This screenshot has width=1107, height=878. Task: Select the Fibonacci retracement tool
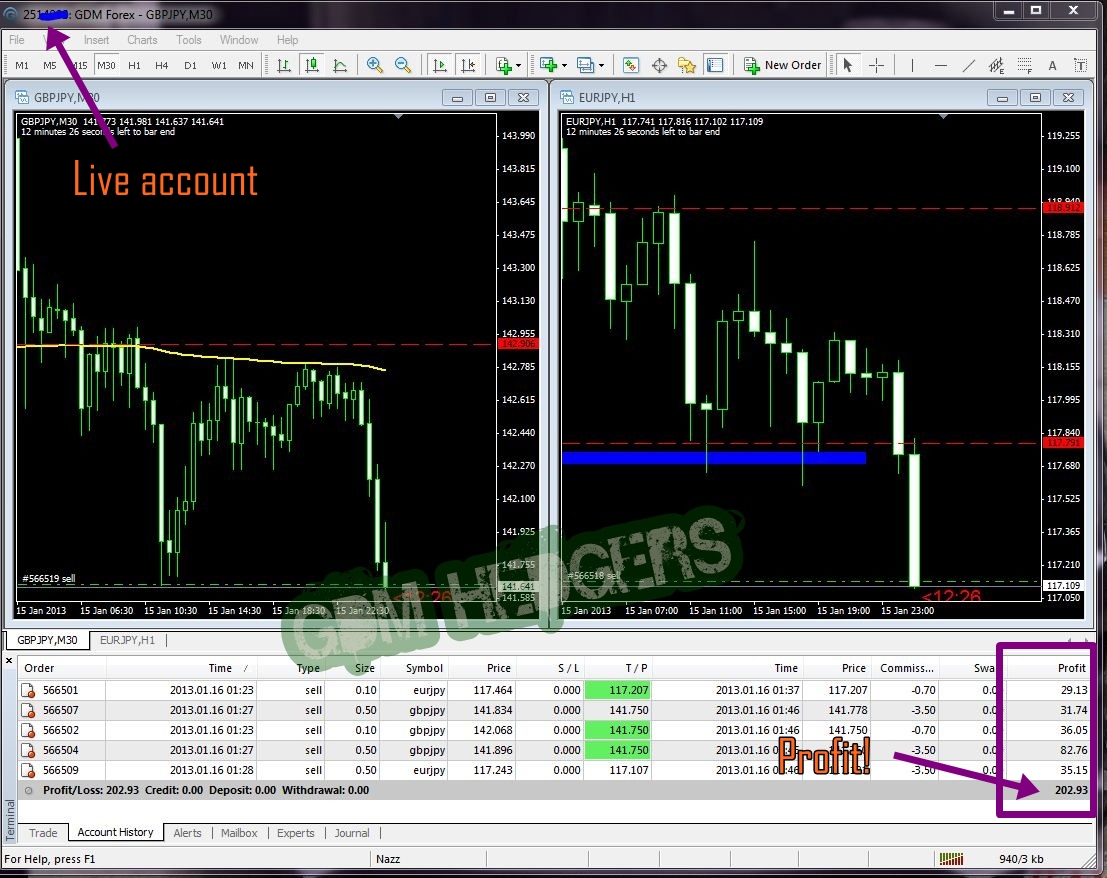[x=1024, y=65]
